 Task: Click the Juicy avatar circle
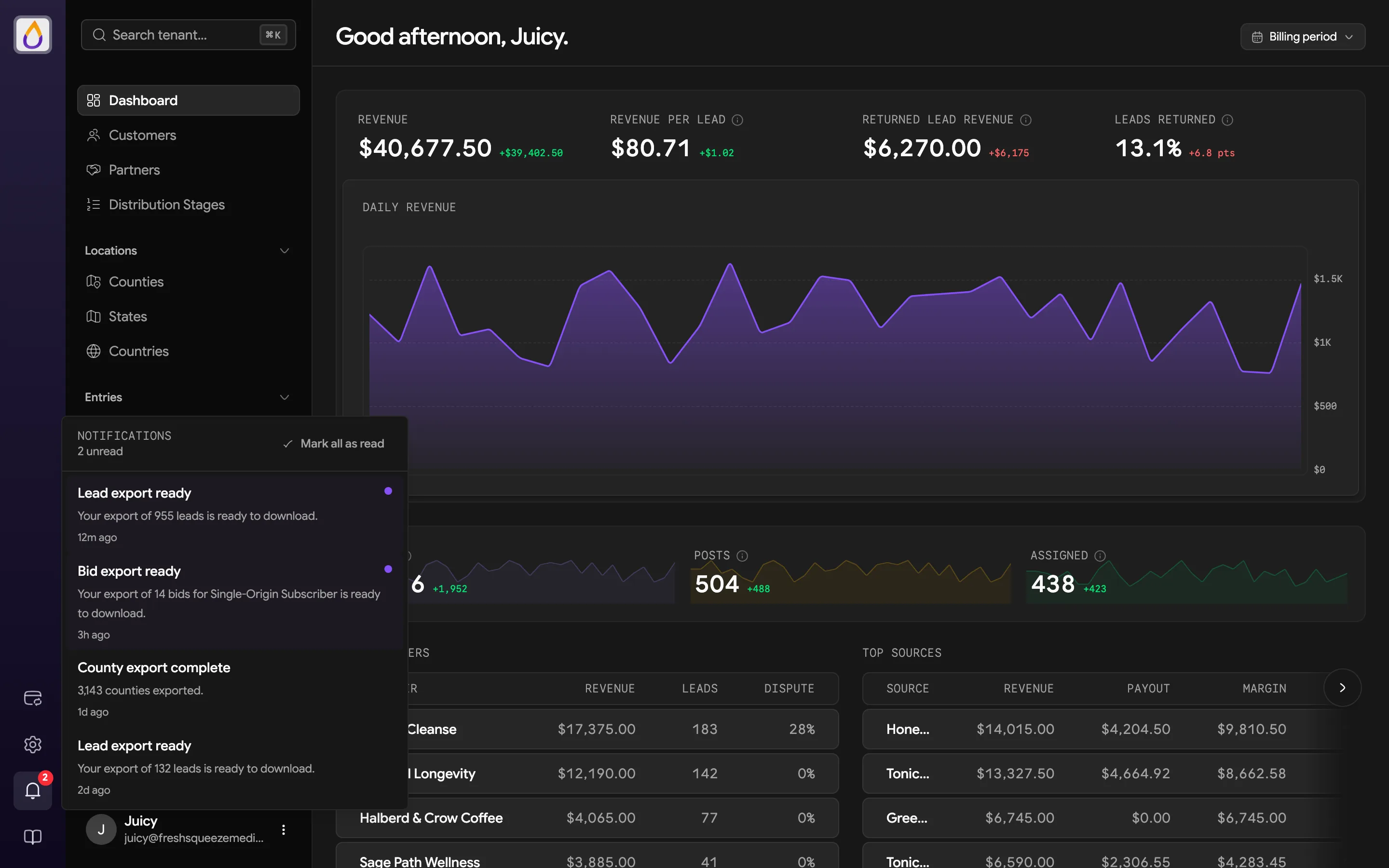[101, 829]
